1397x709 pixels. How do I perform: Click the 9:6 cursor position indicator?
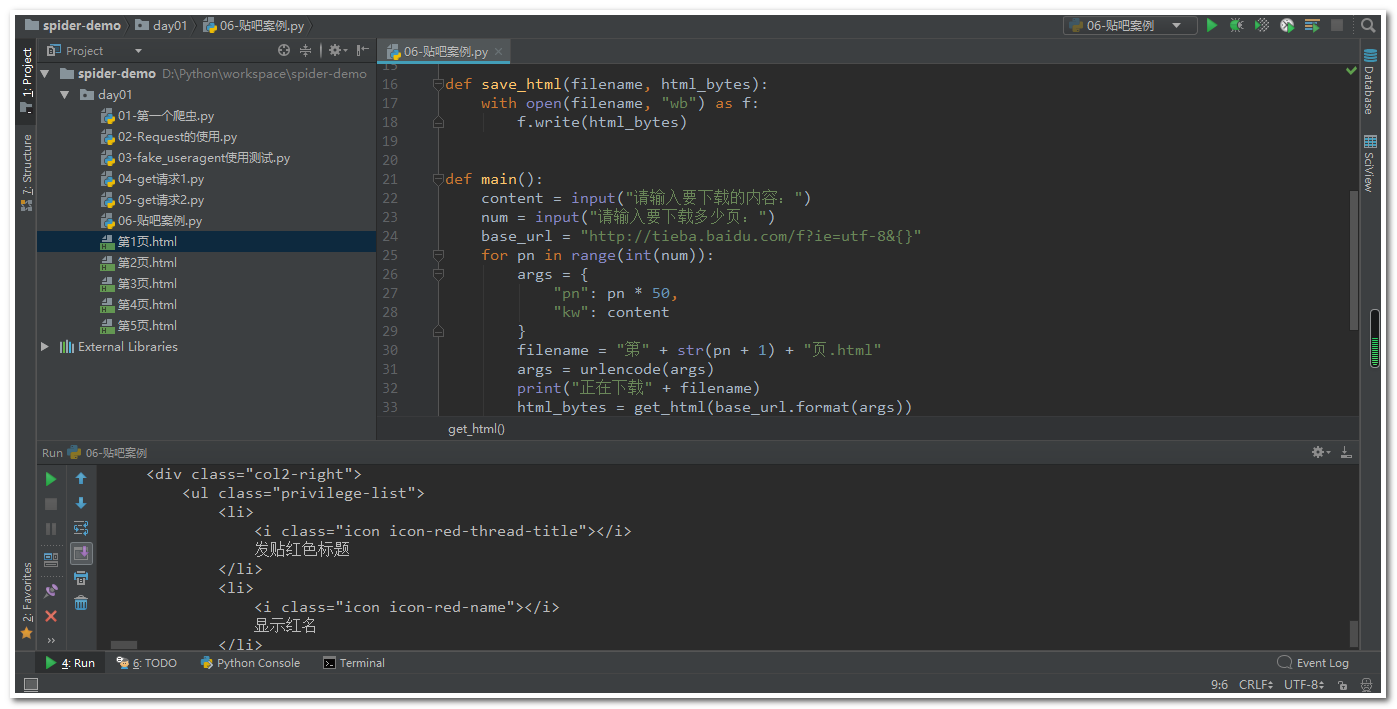1219,685
